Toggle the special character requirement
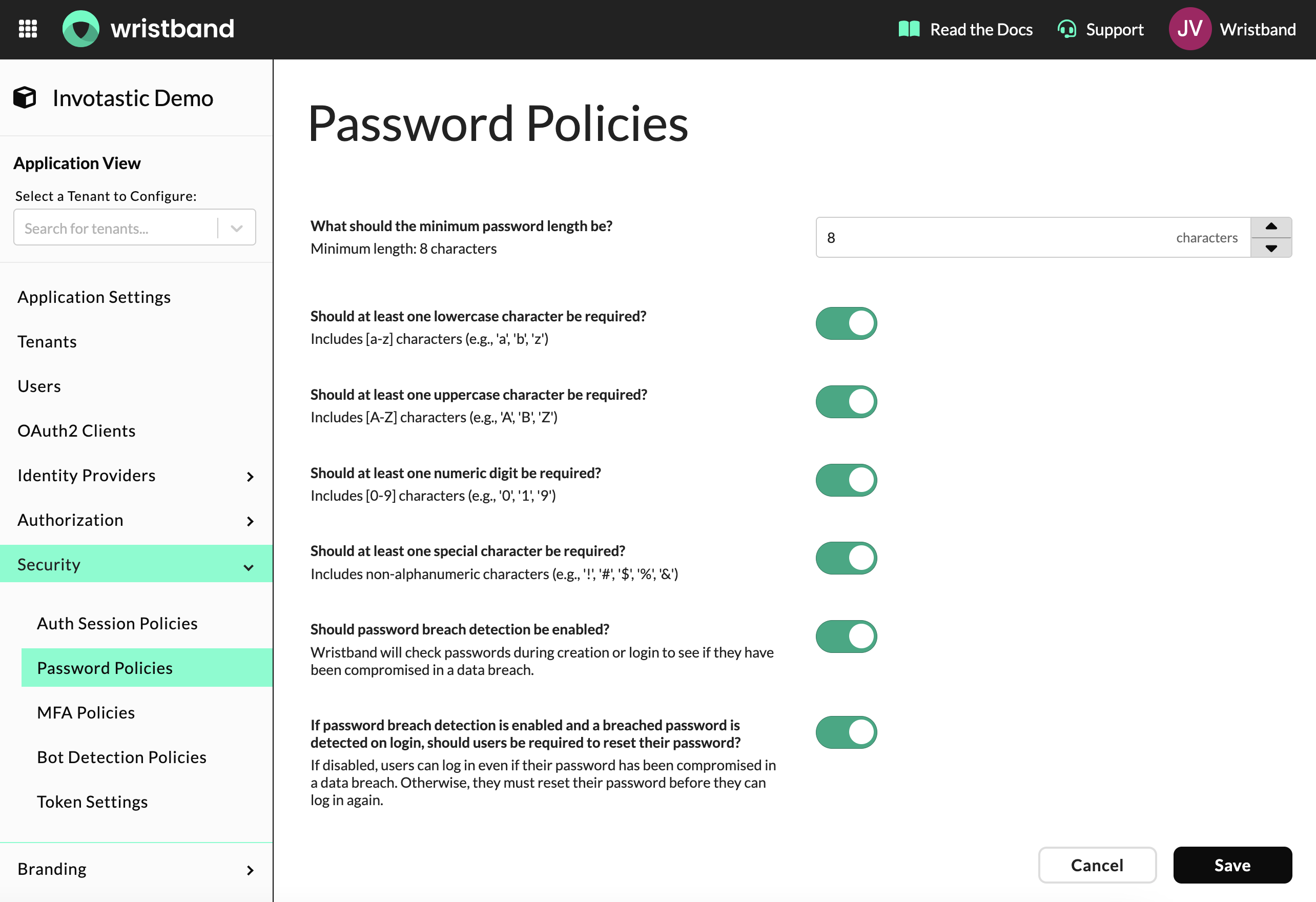This screenshot has width=1316, height=902. (x=846, y=558)
